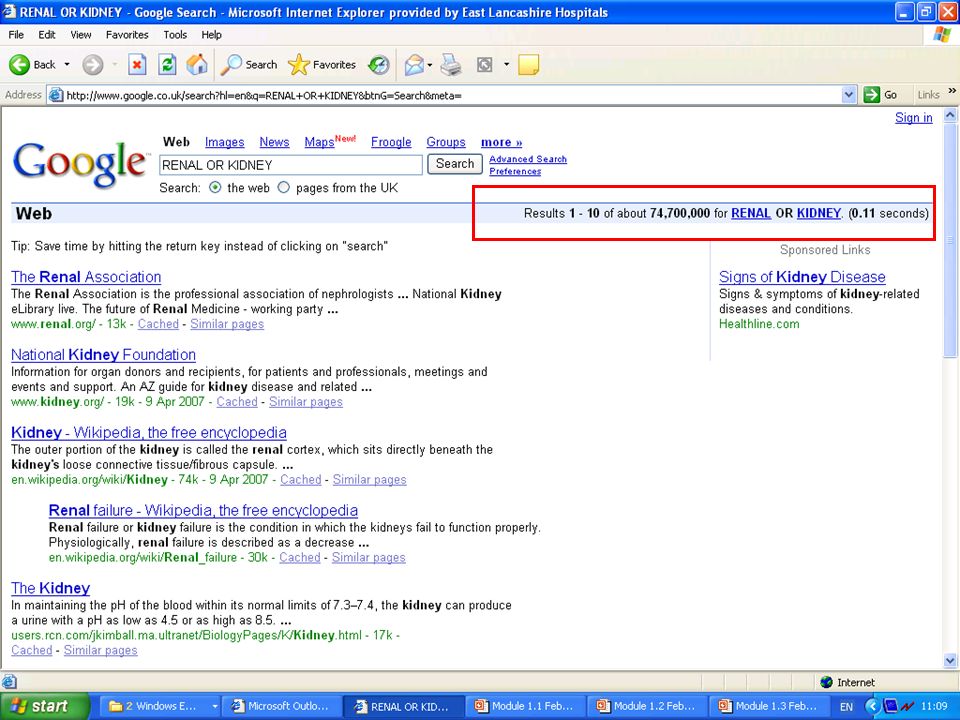Open 'Kidney - Wikipedia' result link
This screenshot has width=960, height=720.
tap(149, 432)
